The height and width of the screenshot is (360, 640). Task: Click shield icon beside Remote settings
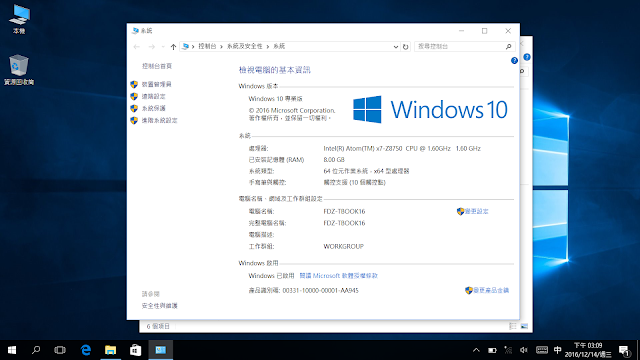tap(134, 96)
